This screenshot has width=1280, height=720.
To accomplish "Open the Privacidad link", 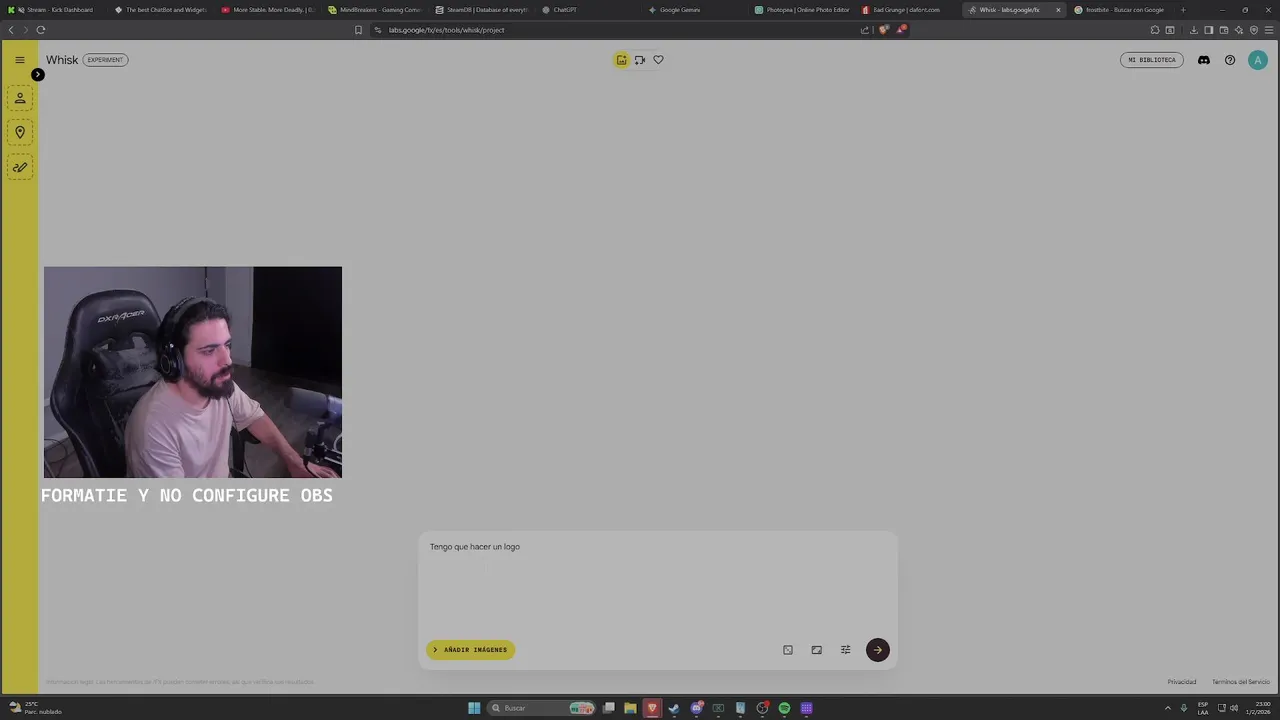I will point(1182,682).
